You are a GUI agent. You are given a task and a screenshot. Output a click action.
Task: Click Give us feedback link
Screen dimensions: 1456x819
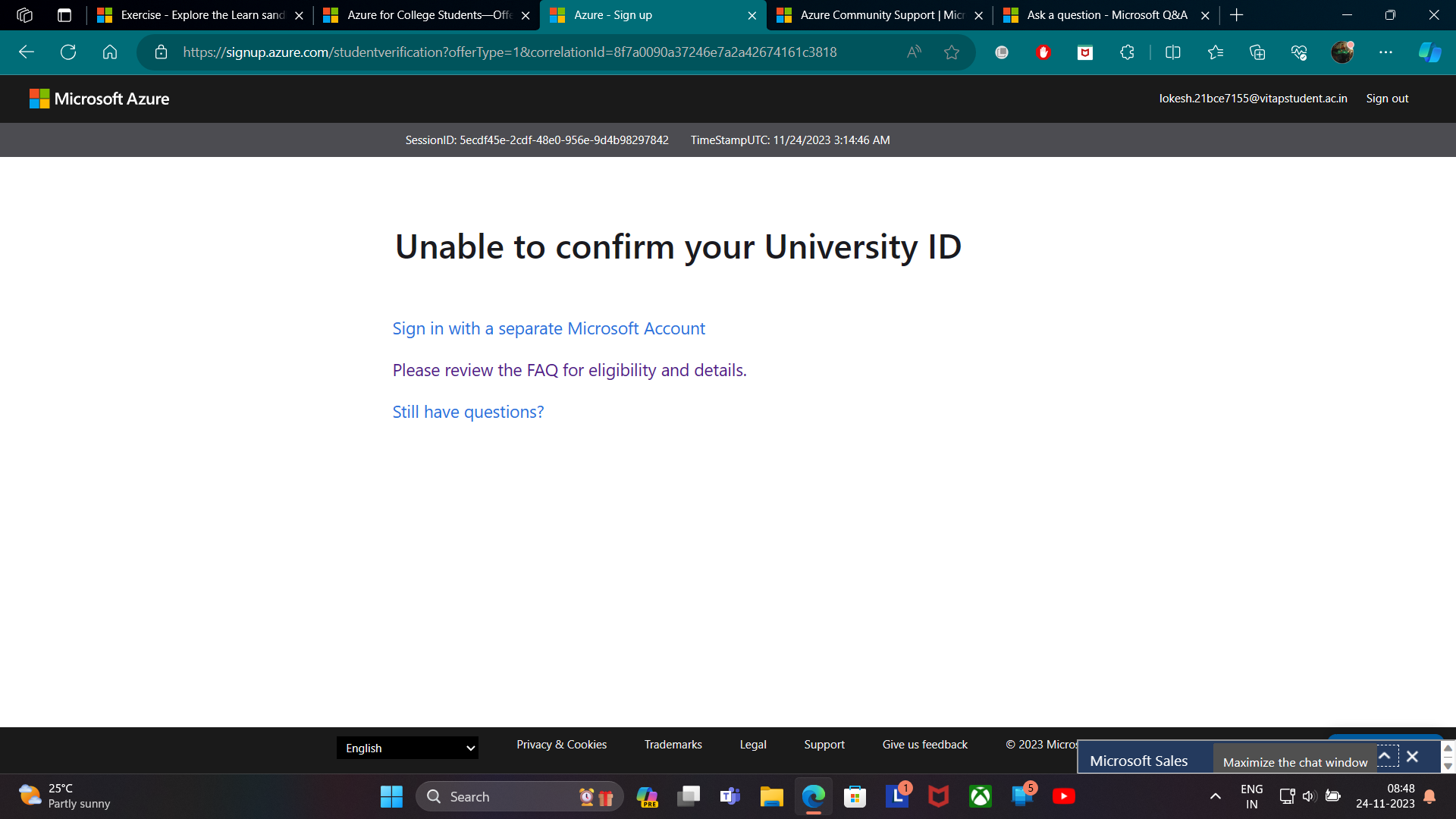click(x=924, y=745)
